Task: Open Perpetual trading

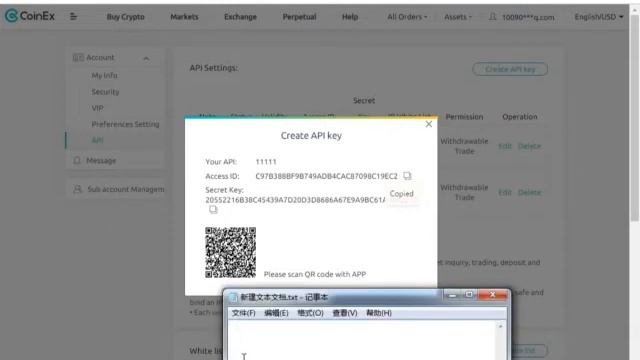Action: (299, 17)
